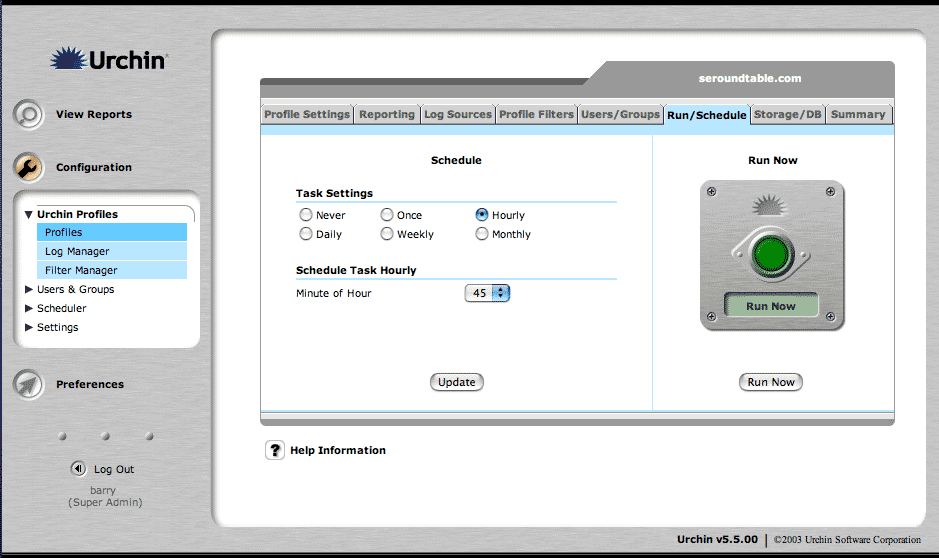The image size is (939, 558).
Task: Click the Configuration link
Action: point(94,168)
